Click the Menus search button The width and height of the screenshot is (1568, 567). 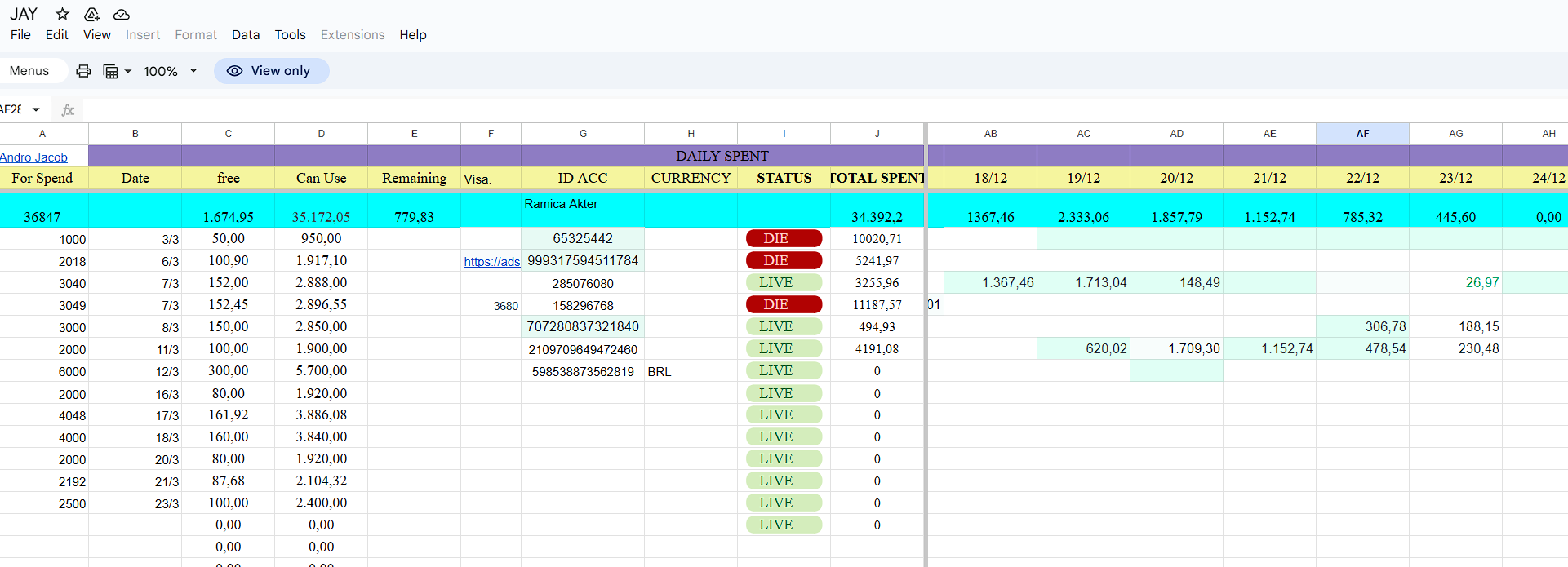[29, 71]
